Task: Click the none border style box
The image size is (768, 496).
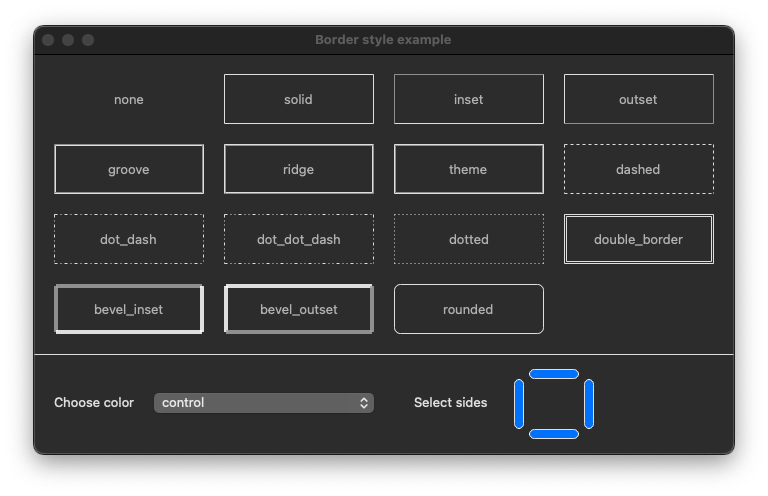Action: 129,99
